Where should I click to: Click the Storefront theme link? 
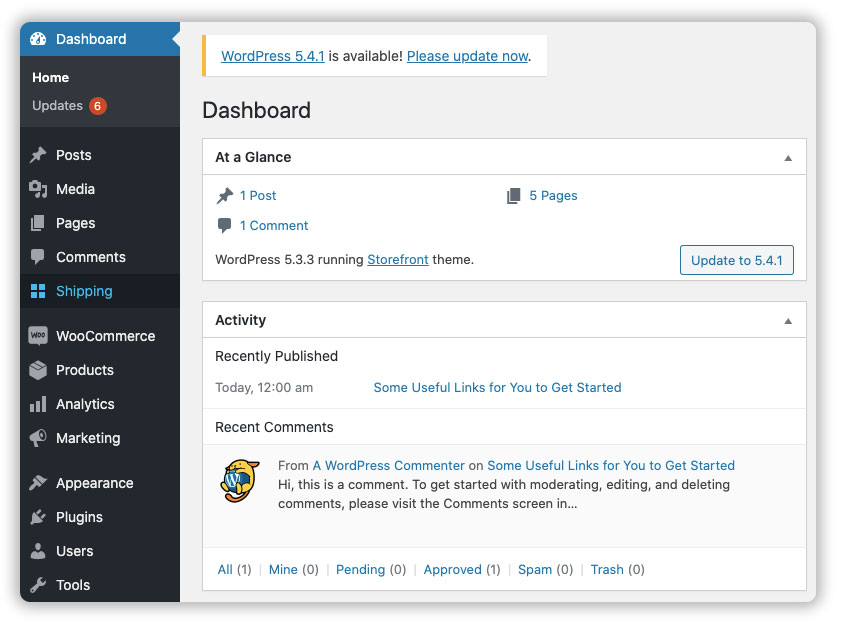398,259
